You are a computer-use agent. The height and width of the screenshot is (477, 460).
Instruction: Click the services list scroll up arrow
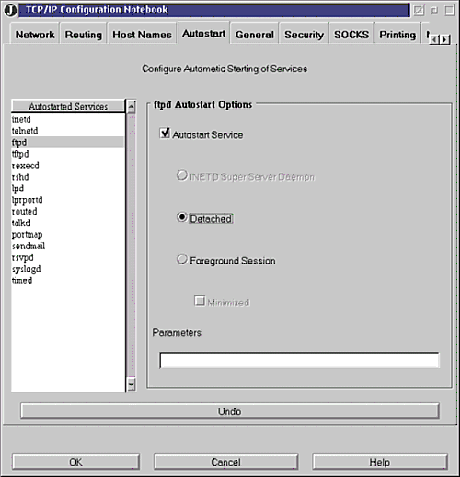[x=131, y=107]
